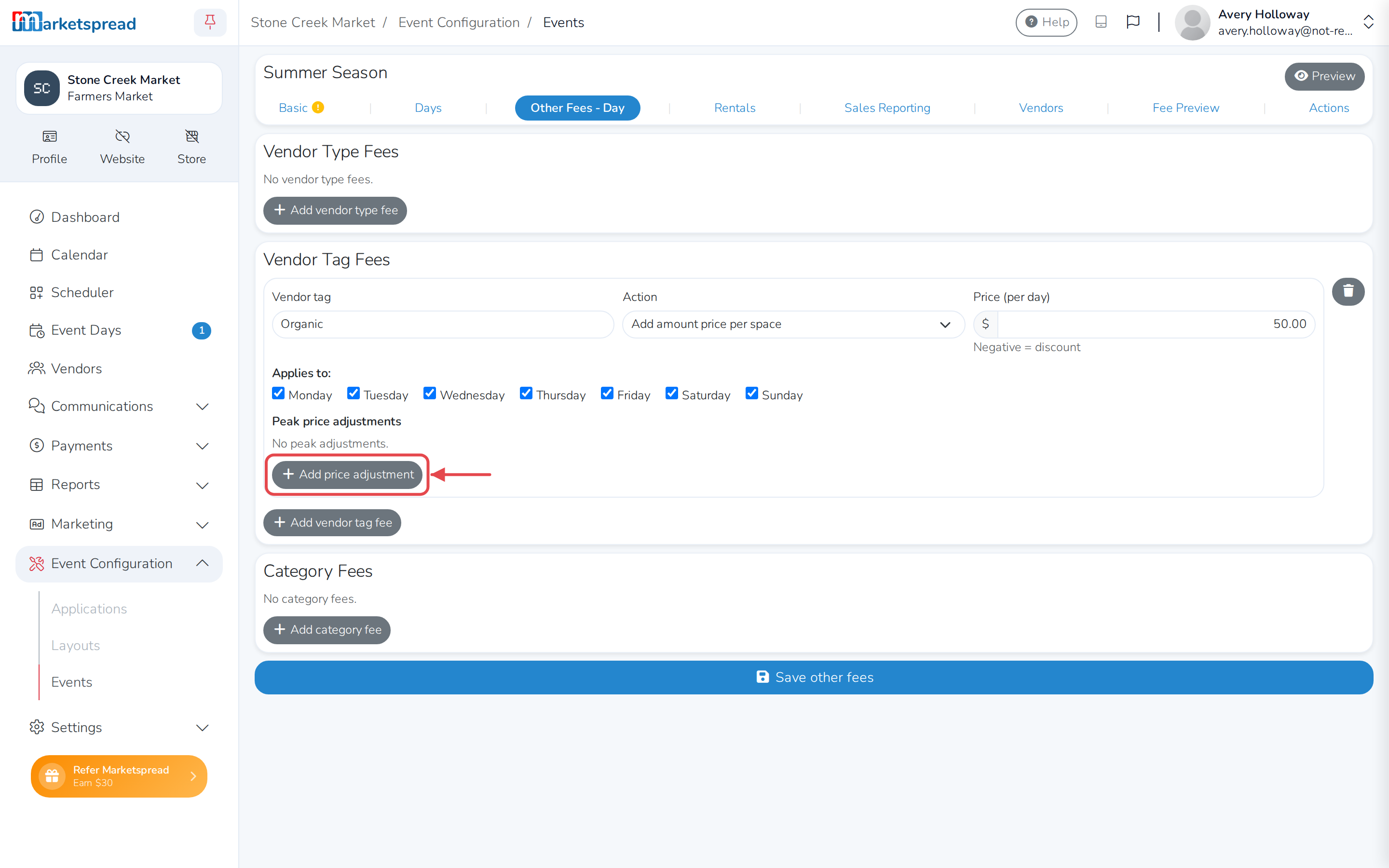
Task: Expand the Settings menu
Action: (119, 727)
